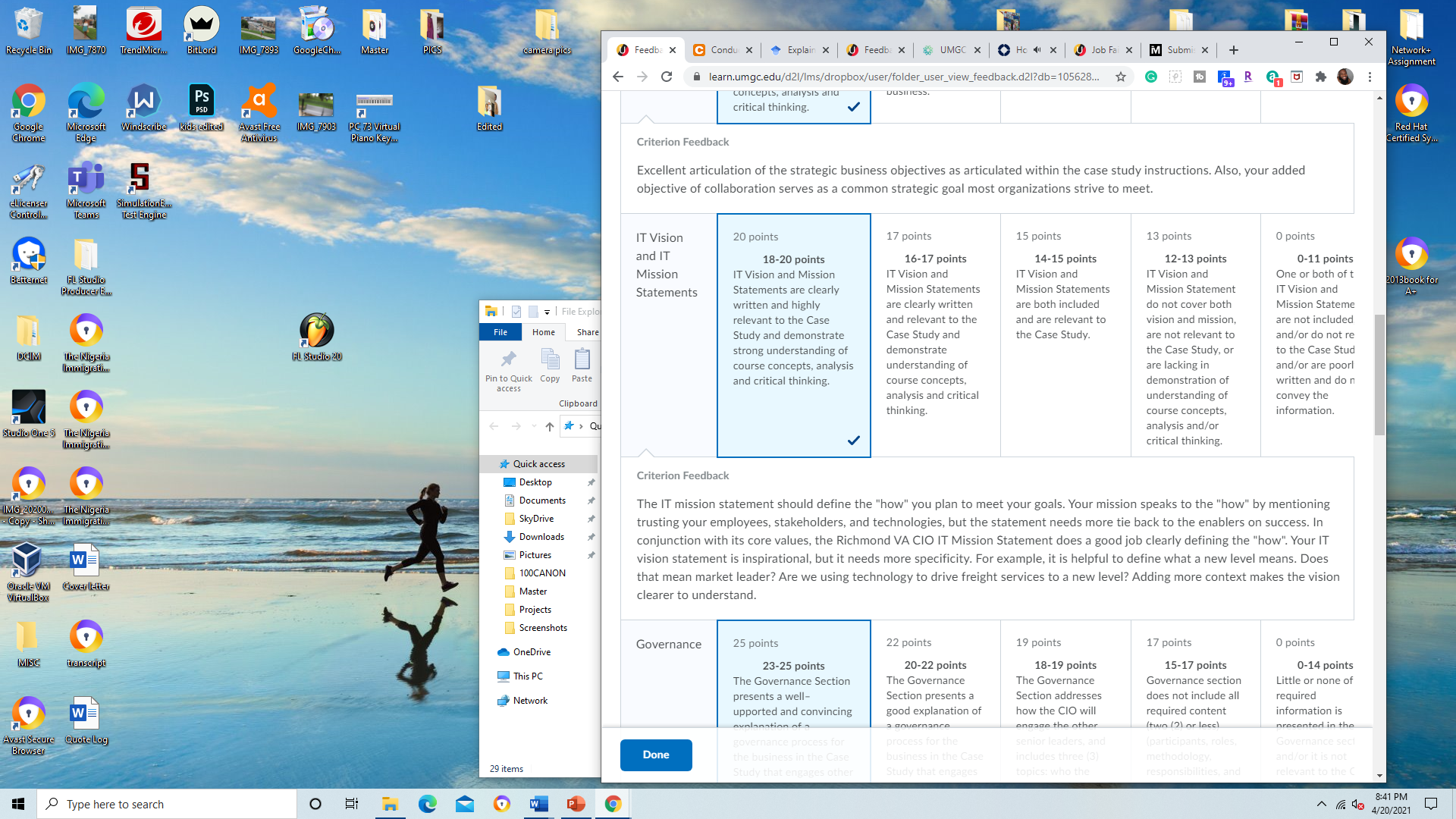The image size is (1456, 819).
Task: Switch to Home tab in File Explorer
Action: (x=544, y=332)
